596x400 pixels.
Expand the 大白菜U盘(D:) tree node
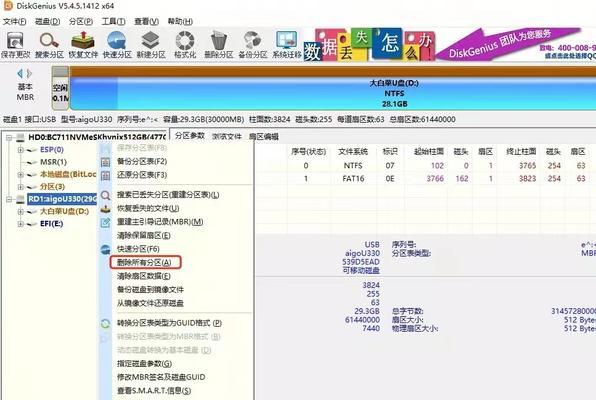click(x=21, y=211)
